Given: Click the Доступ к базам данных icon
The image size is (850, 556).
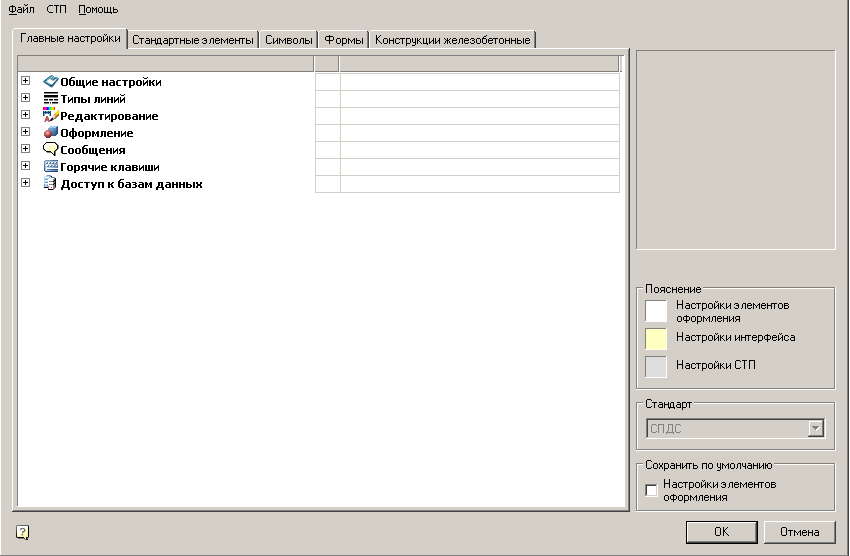Looking at the screenshot, I should (x=51, y=184).
